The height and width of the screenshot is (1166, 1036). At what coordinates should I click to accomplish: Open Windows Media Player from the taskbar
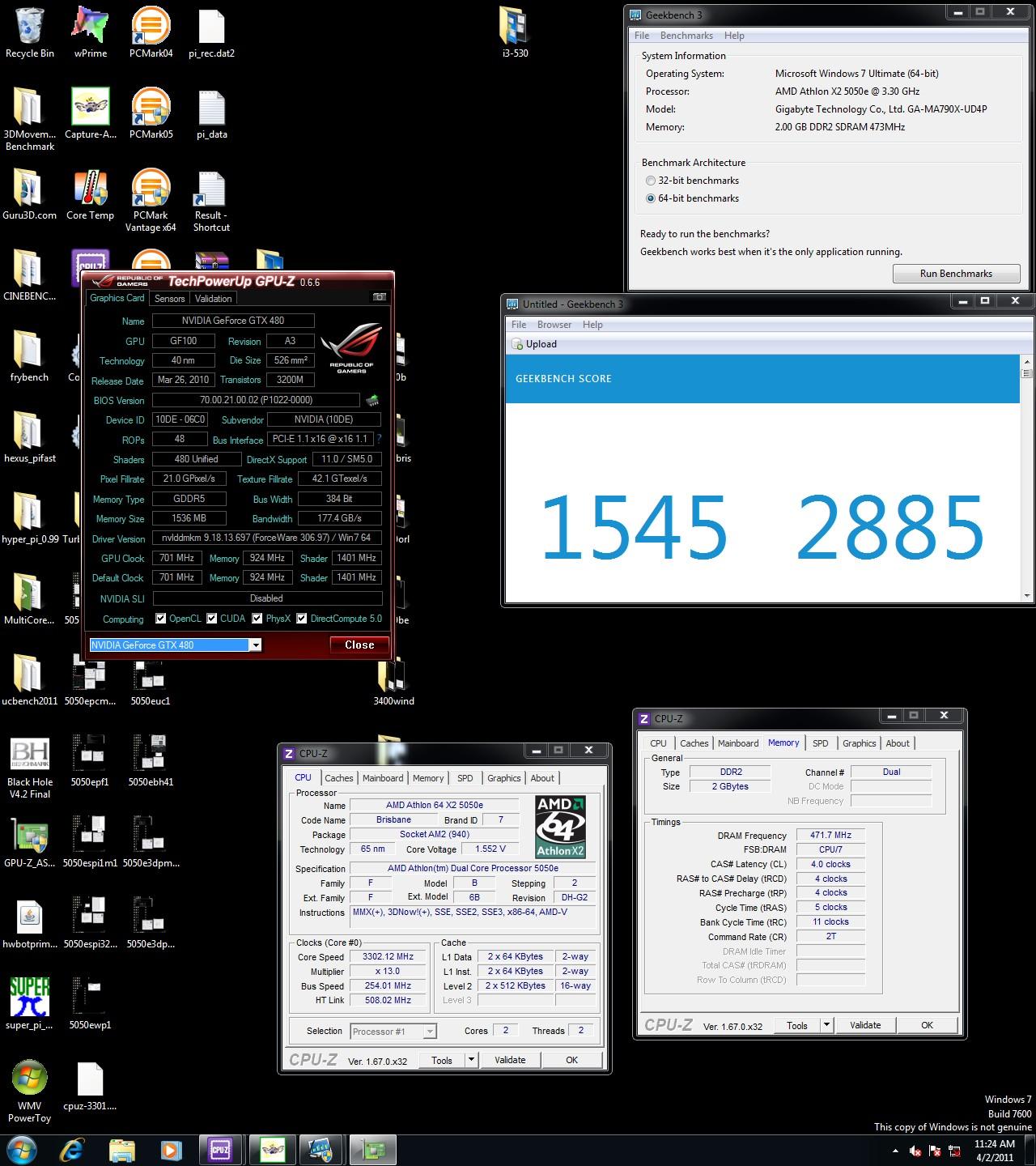pyautogui.click(x=171, y=1149)
